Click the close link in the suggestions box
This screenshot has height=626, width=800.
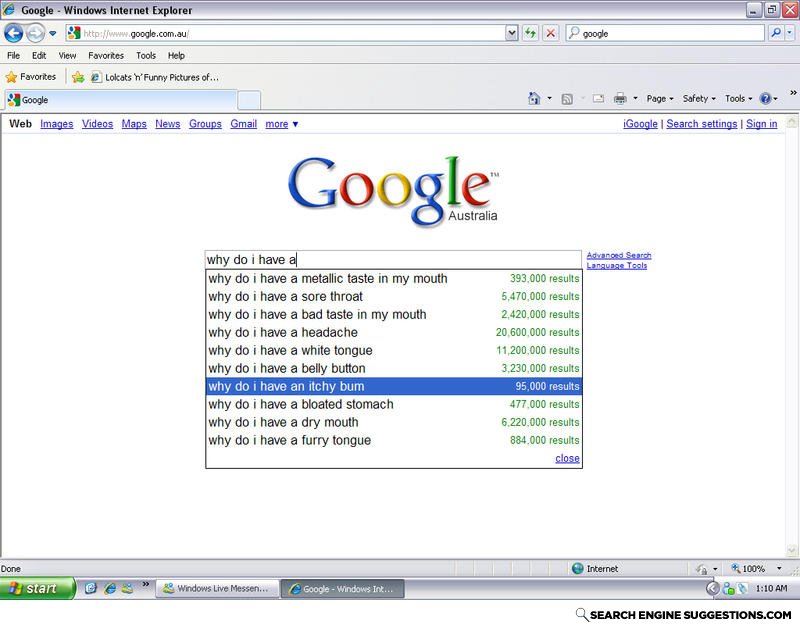pyautogui.click(x=567, y=458)
